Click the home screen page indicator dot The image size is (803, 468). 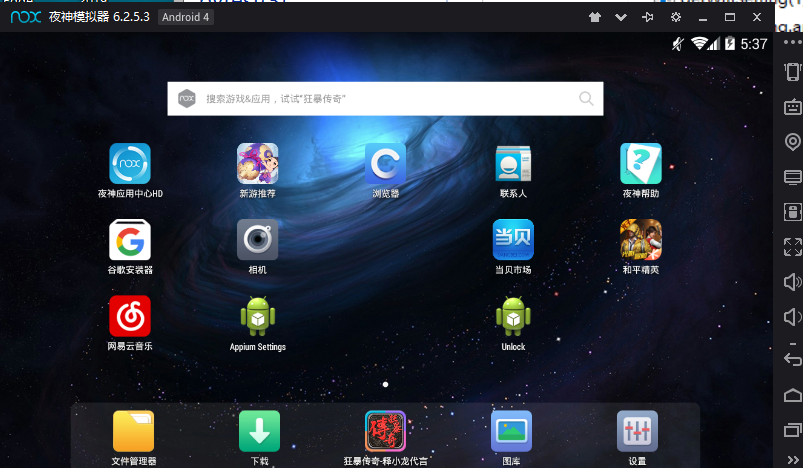pyautogui.click(x=385, y=385)
